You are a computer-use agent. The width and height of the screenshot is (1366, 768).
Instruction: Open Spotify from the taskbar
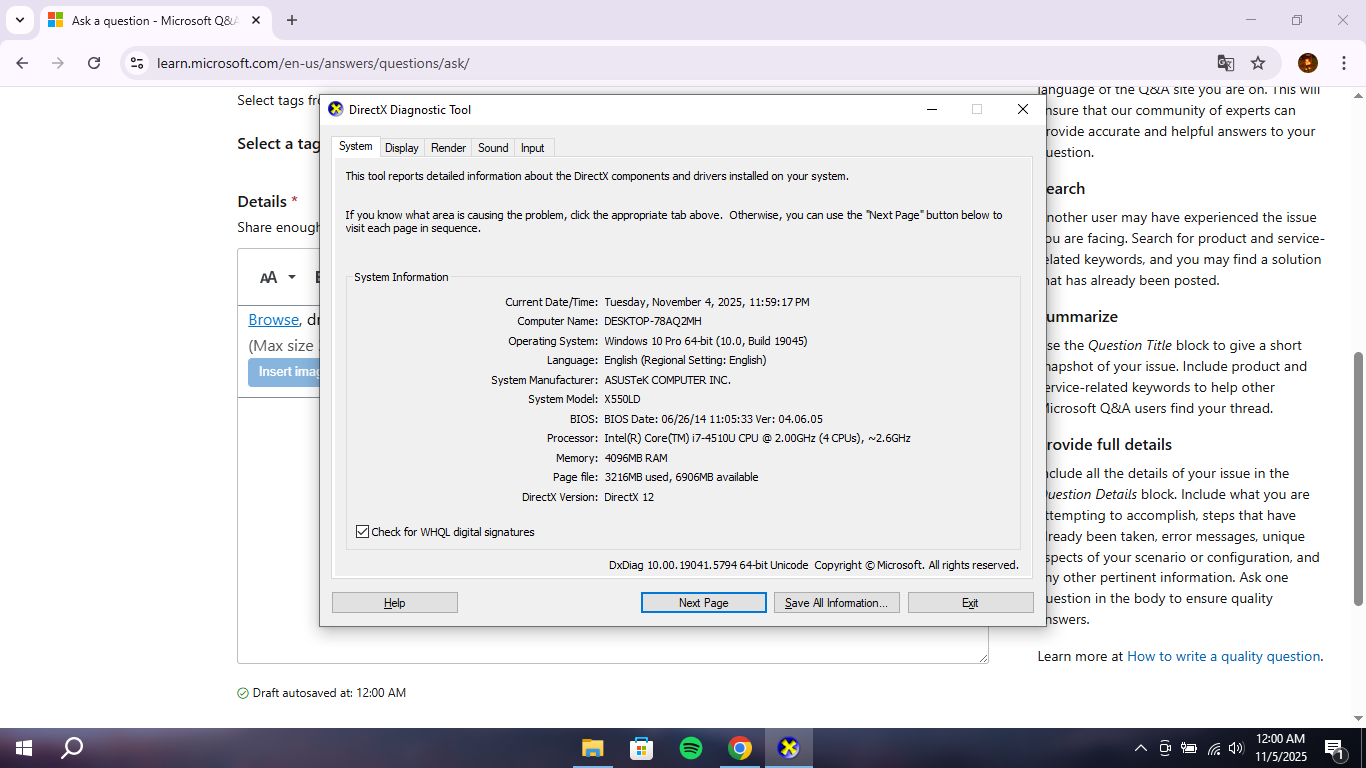(x=690, y=748)
